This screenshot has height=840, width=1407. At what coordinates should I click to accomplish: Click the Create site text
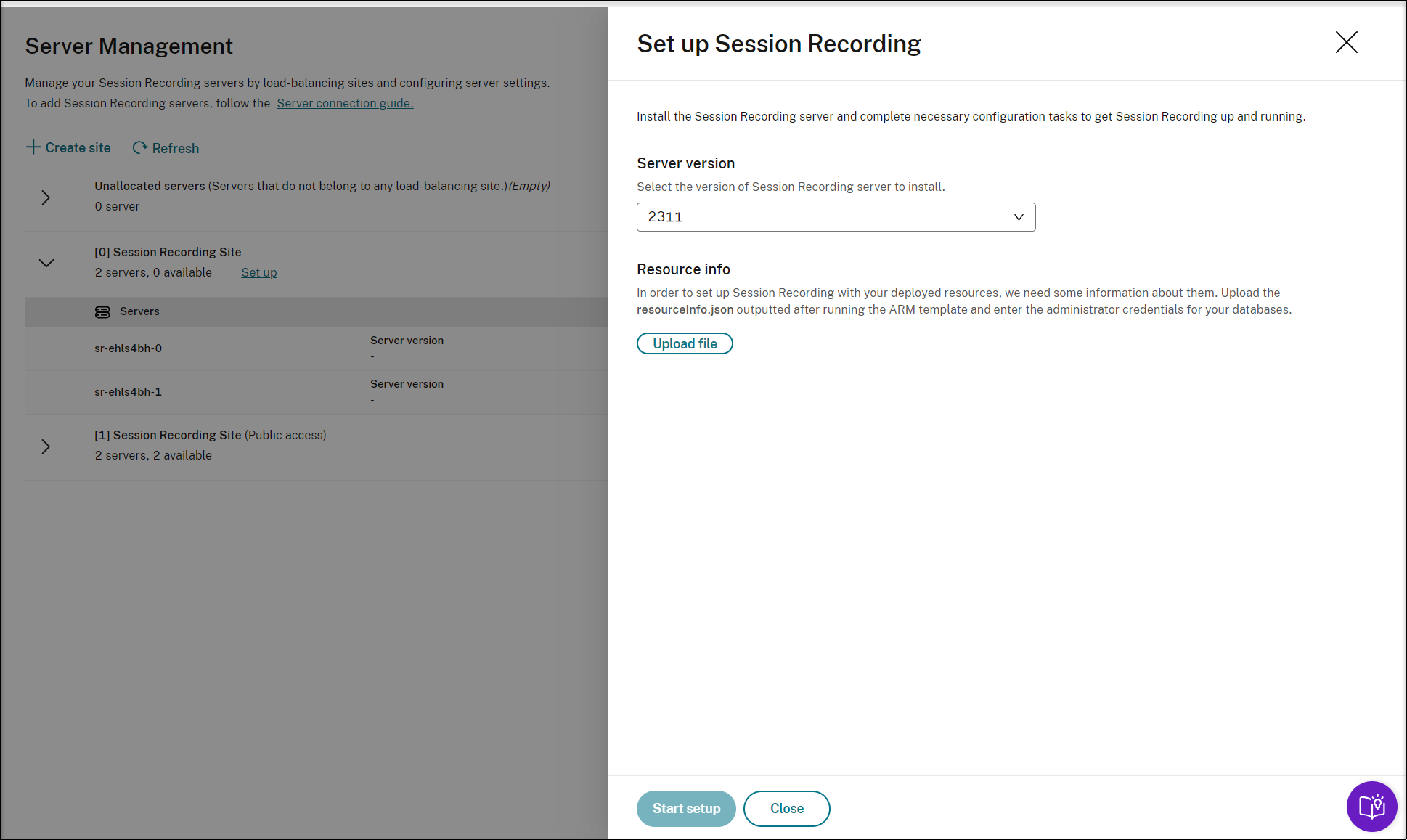pos(78,148)
